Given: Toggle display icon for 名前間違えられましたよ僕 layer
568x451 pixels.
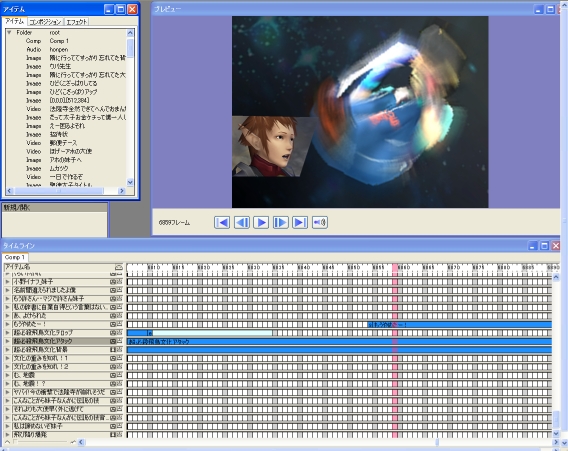Looking at the screenshot, I should [113, 290].
